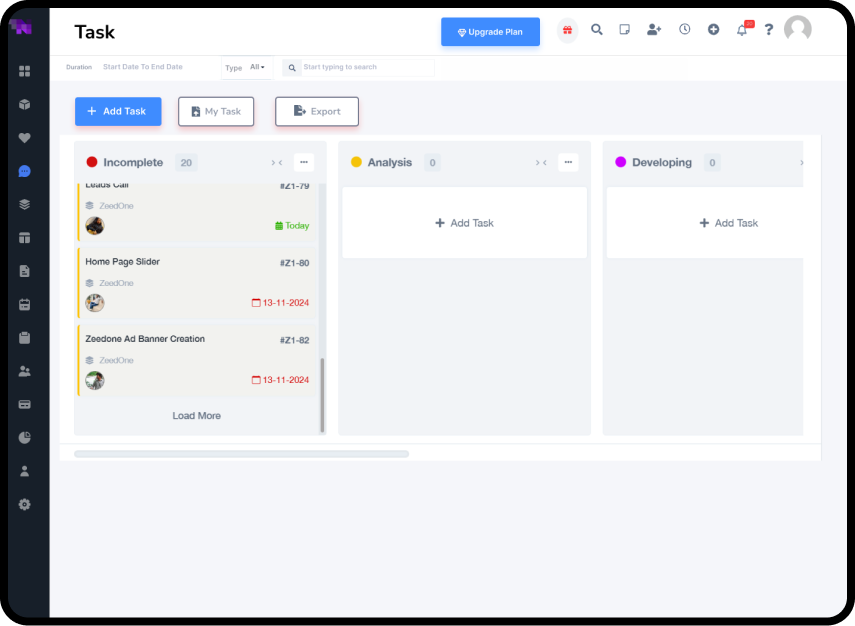Click the Upgrade Plan button
The image size is (855, 626).
(490, 32)
